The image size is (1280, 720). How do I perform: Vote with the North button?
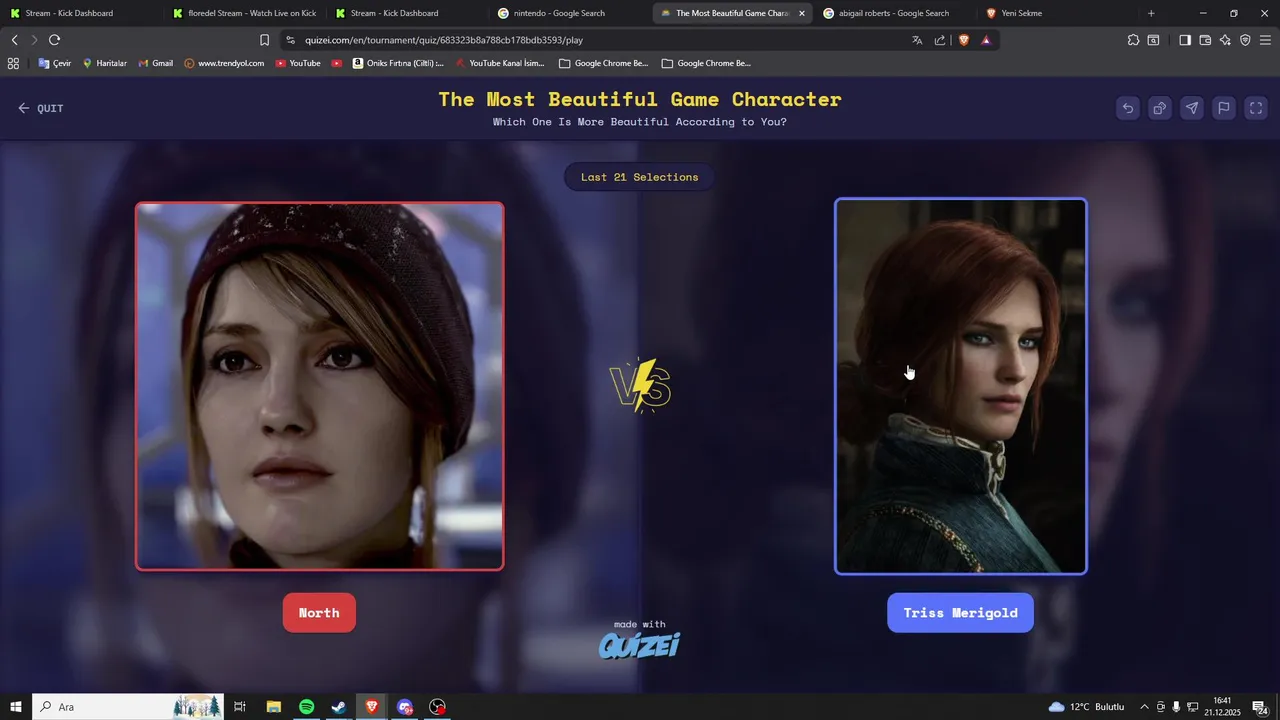319,613
